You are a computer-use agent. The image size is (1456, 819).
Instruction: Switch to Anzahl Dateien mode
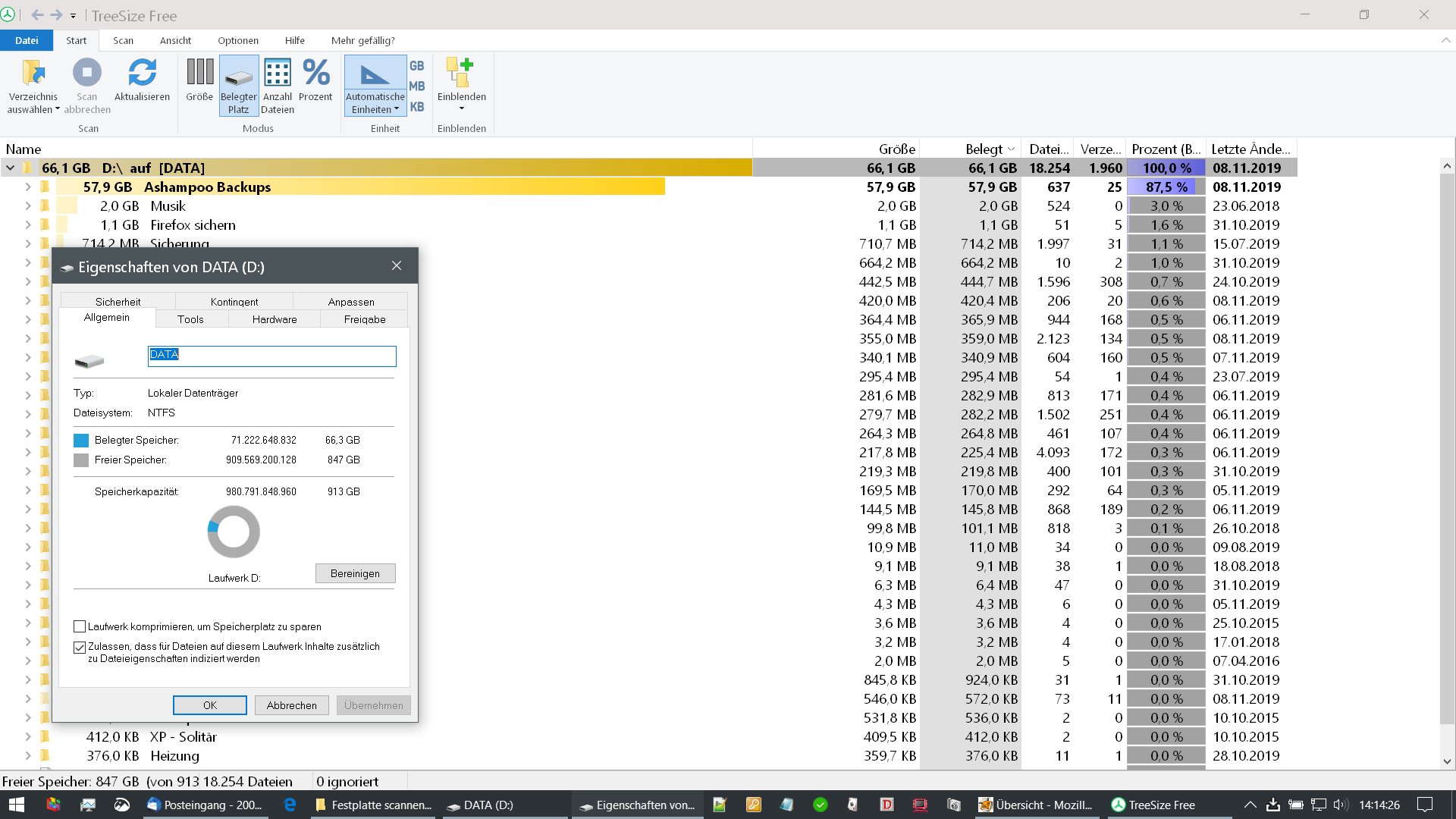tap(278, 74)
